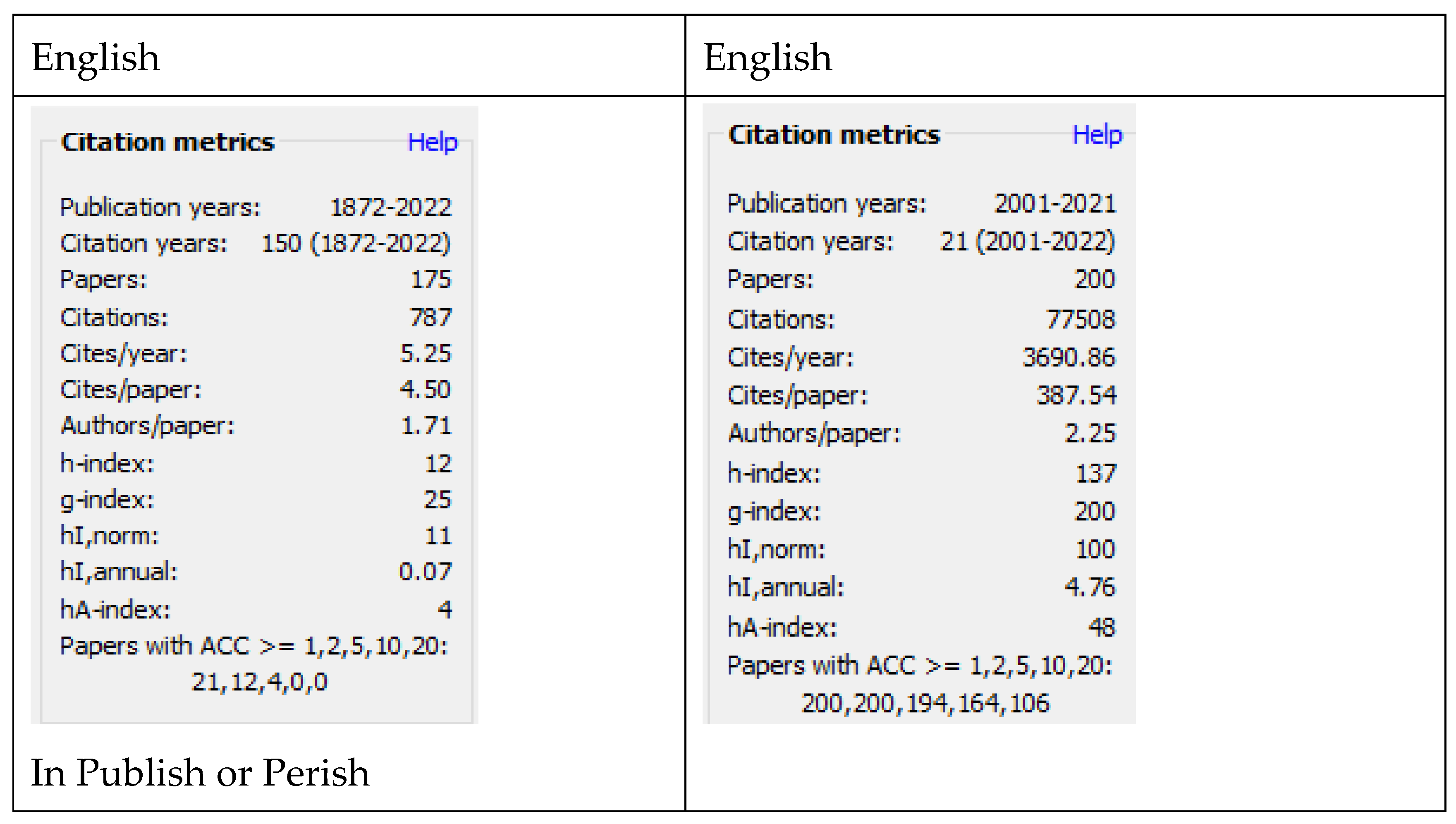Screen dimensions: 1456x824
Task: Click the Publication years value 1872-2022
Action: (x=390, y=207)
